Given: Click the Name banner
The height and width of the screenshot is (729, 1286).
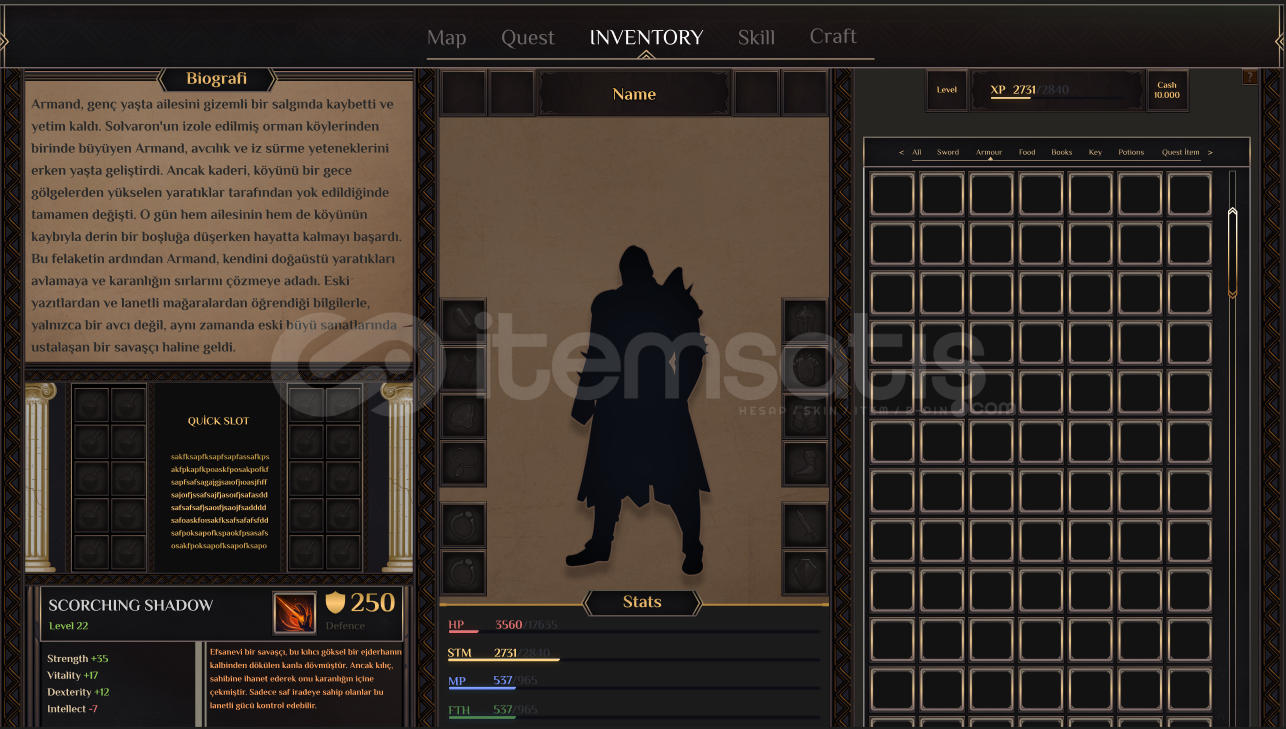Looking at the screenshot, I should (634, 94).
